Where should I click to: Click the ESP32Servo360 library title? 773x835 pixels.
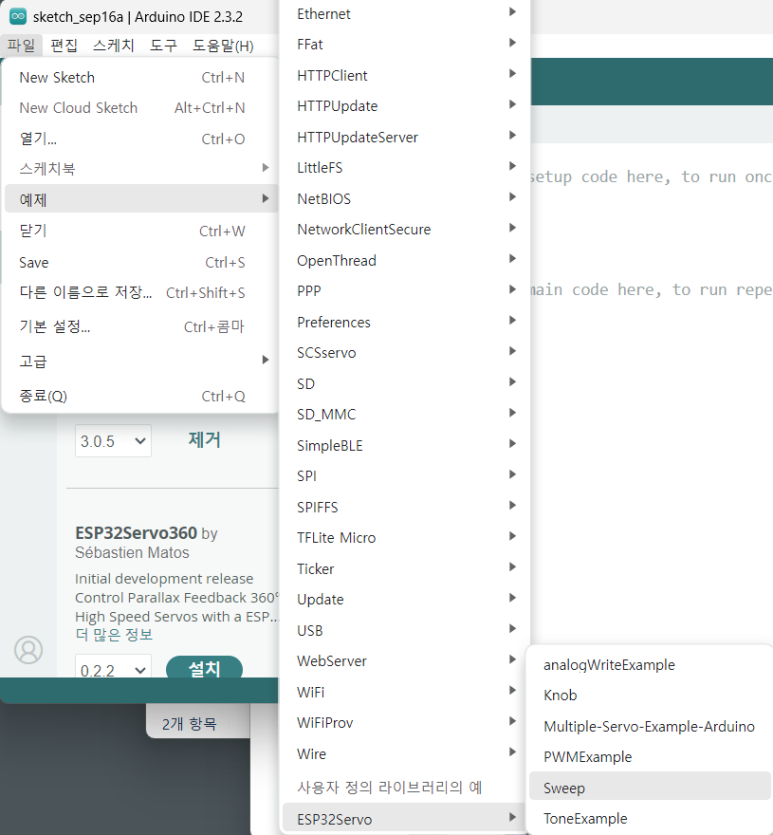coord(136,533)
